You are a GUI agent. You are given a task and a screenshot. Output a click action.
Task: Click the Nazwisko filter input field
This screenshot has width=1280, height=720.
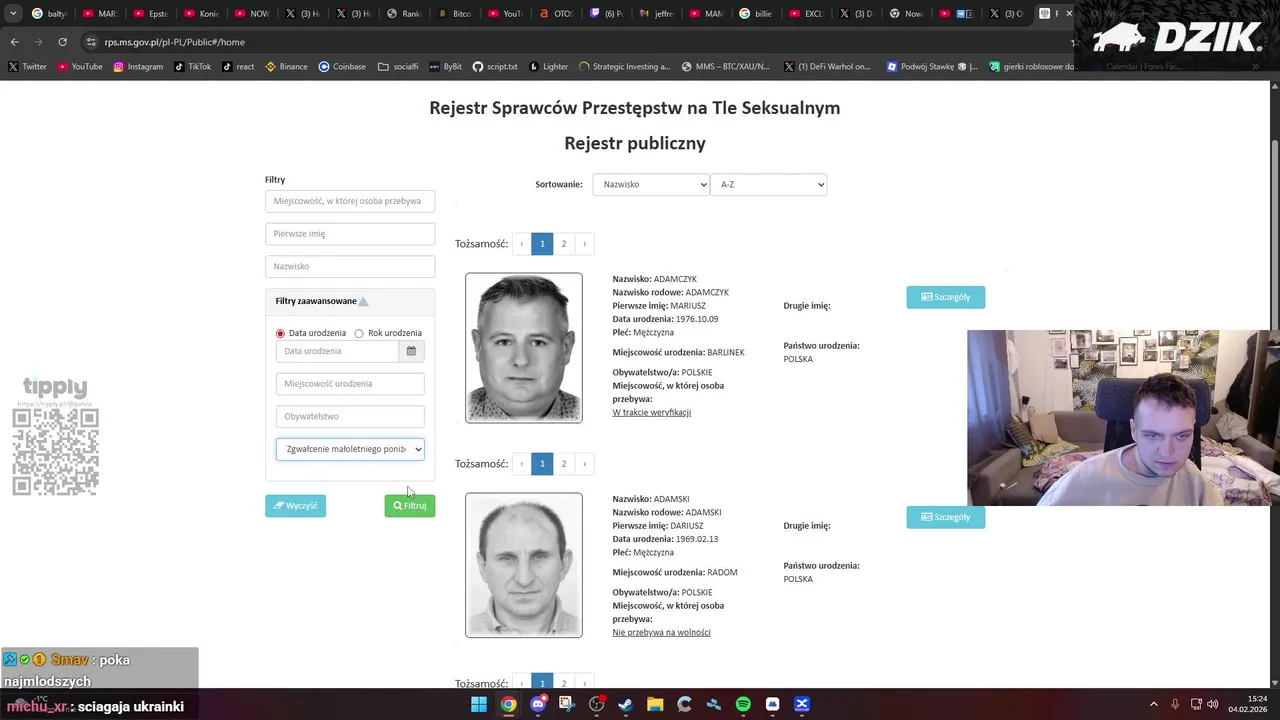coord(350,266)
